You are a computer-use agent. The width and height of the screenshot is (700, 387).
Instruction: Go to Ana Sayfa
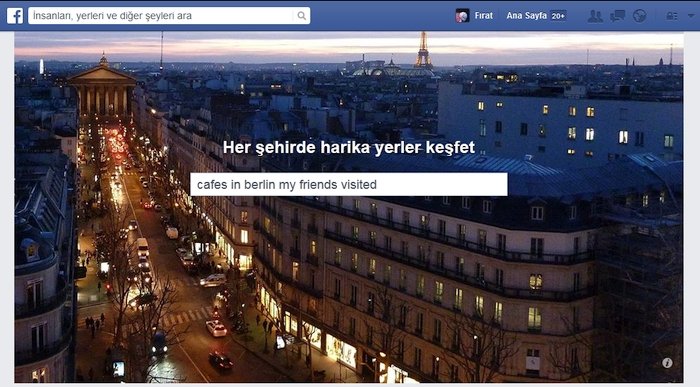(526, 16)
